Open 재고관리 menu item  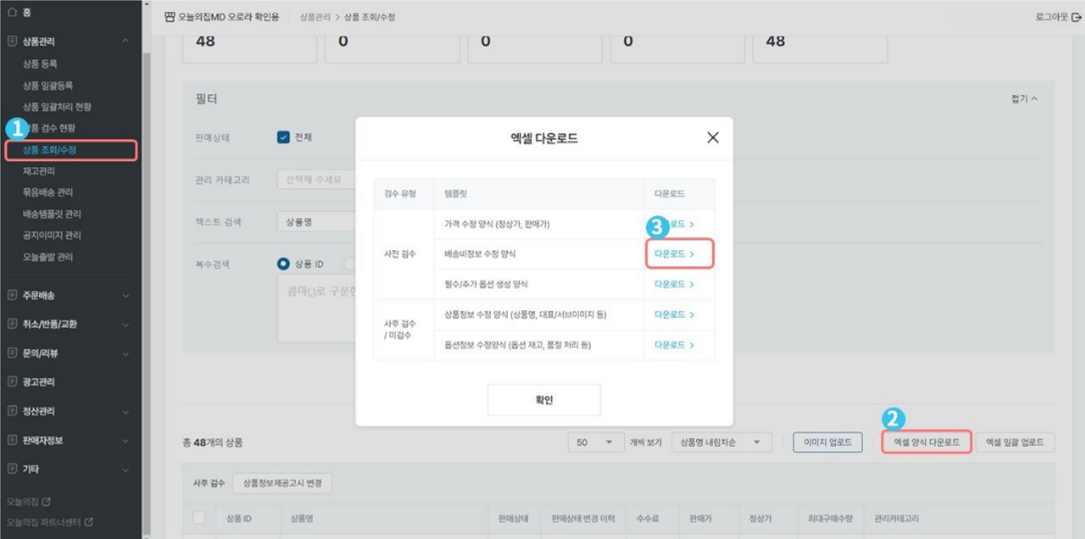pyautogui.click(x=39, y=171)
